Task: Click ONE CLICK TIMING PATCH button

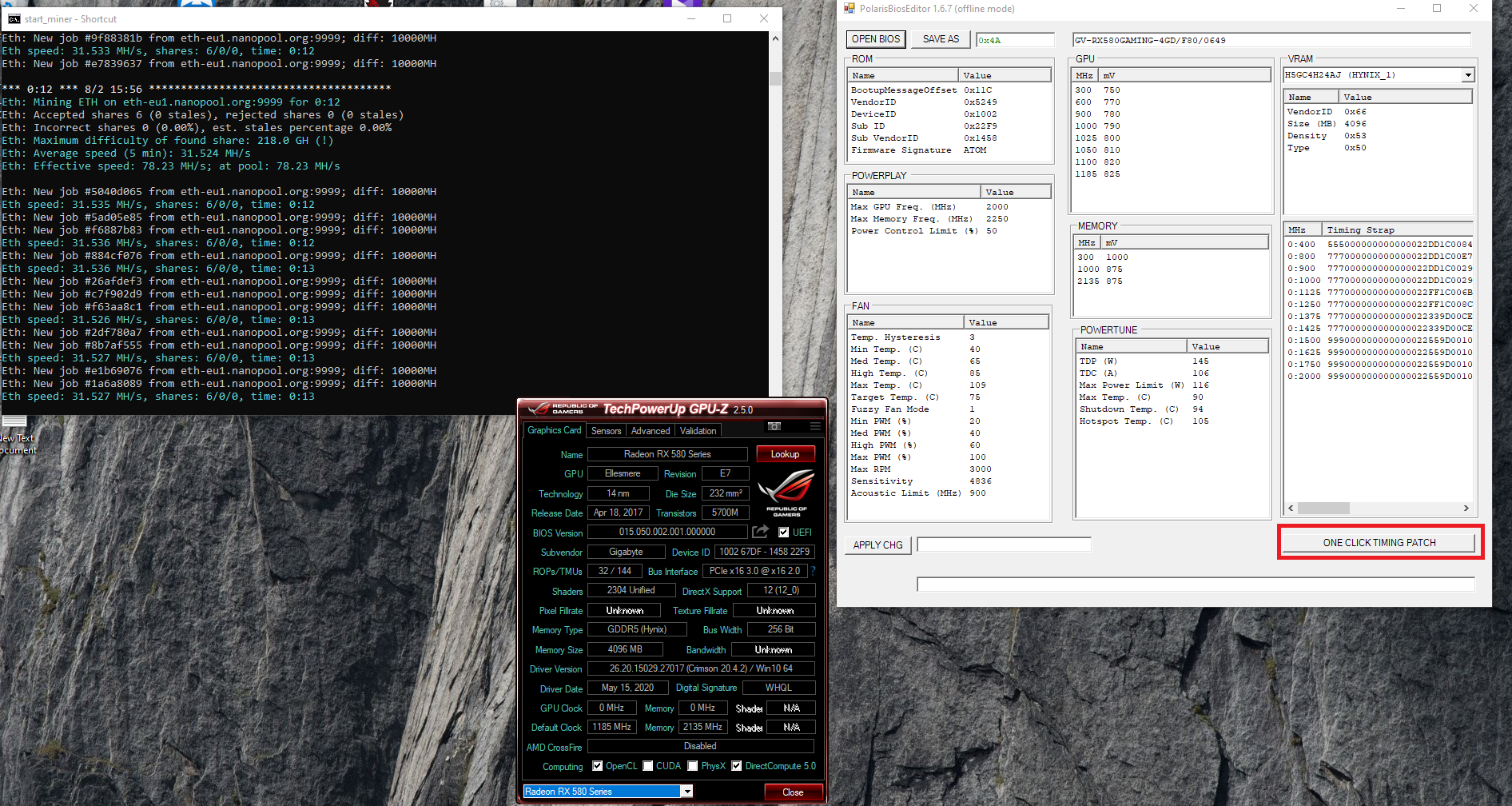Action: coord(1379,543)
